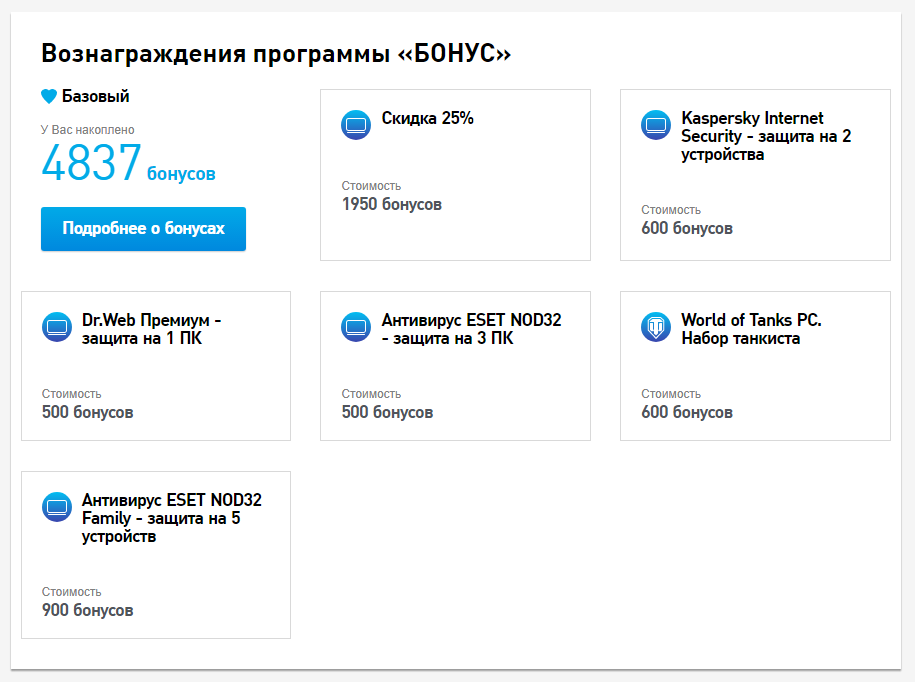
Task: Click the Подробнее о бонусах button
Action: (143, 229)
